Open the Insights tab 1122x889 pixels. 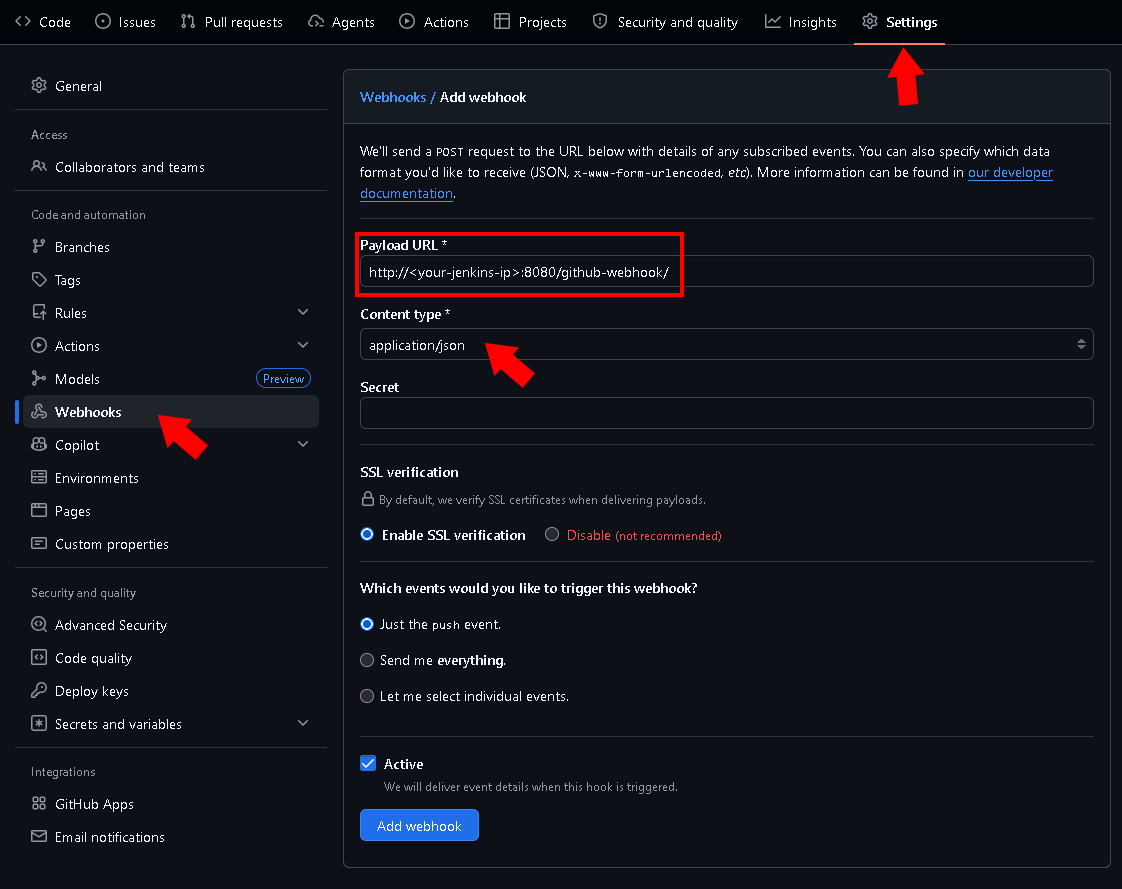[801, 22]
